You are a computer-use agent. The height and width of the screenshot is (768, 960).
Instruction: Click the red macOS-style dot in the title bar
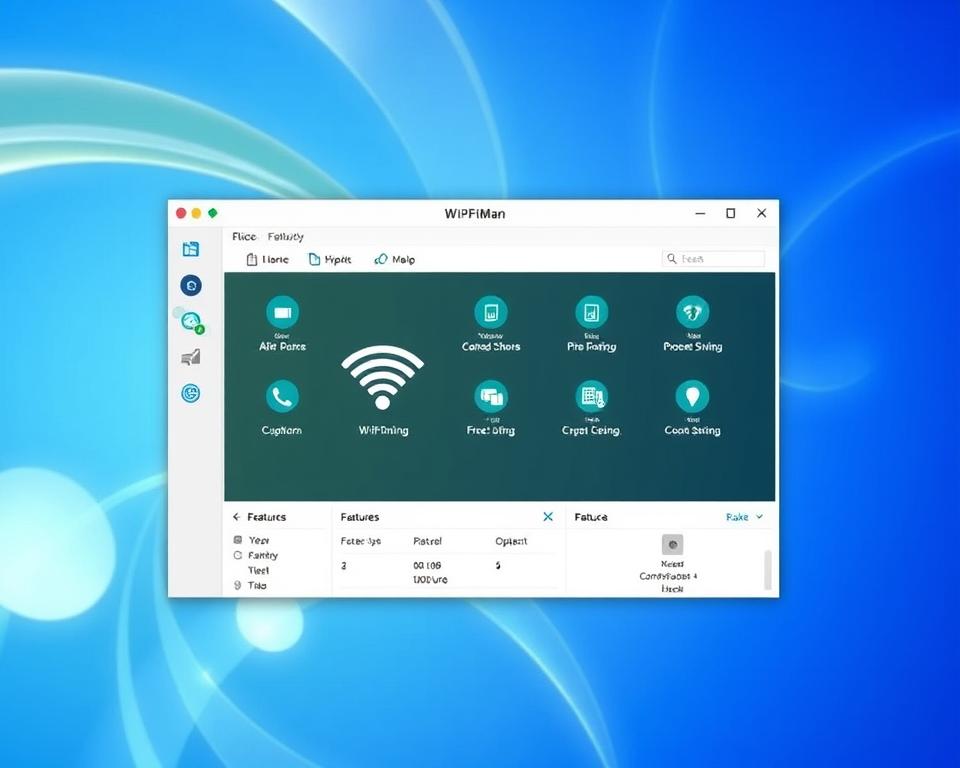[181, 213]
